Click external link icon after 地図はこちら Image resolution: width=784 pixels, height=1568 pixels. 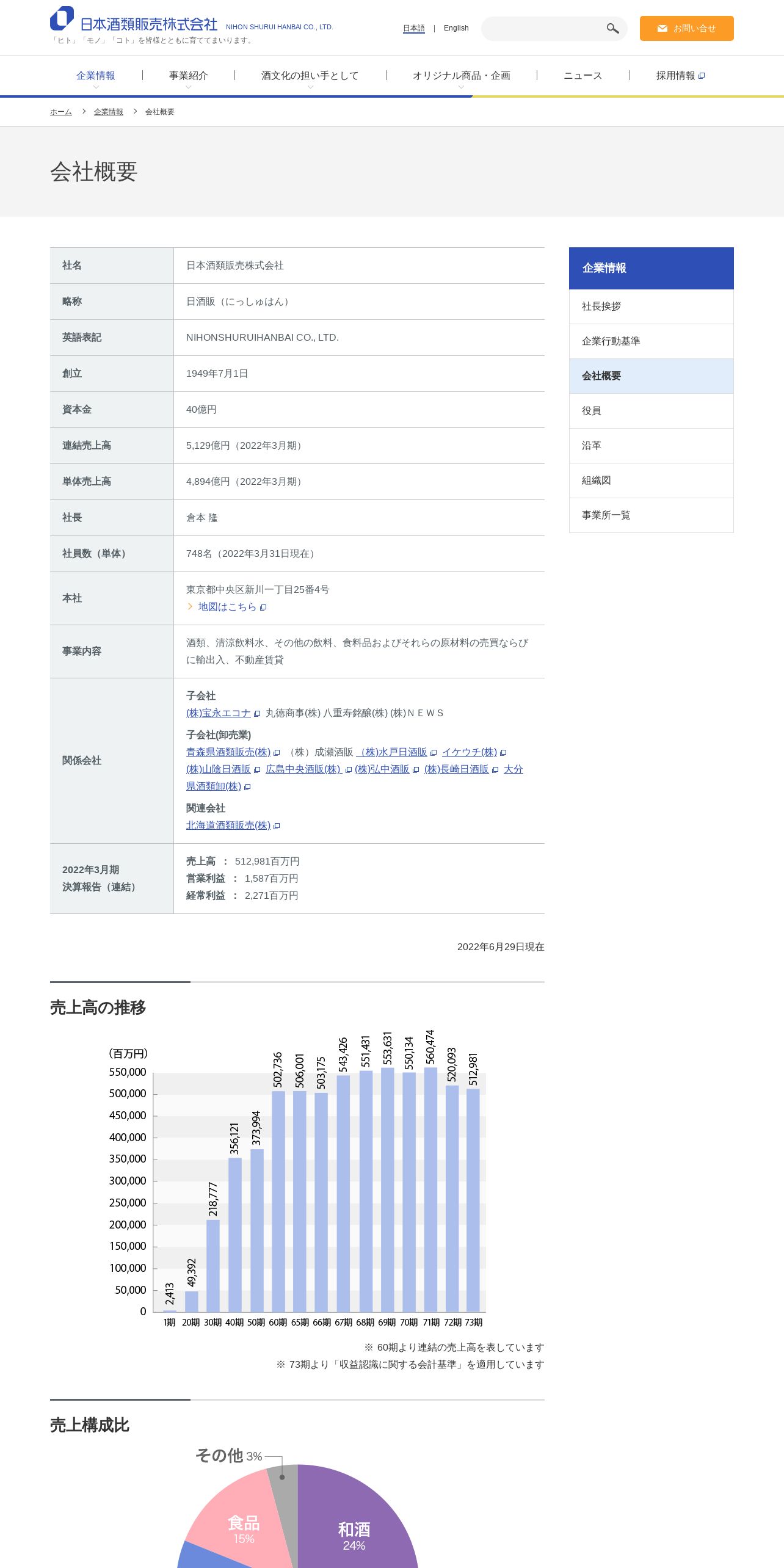pyautogui.click(x=263, y=607)
